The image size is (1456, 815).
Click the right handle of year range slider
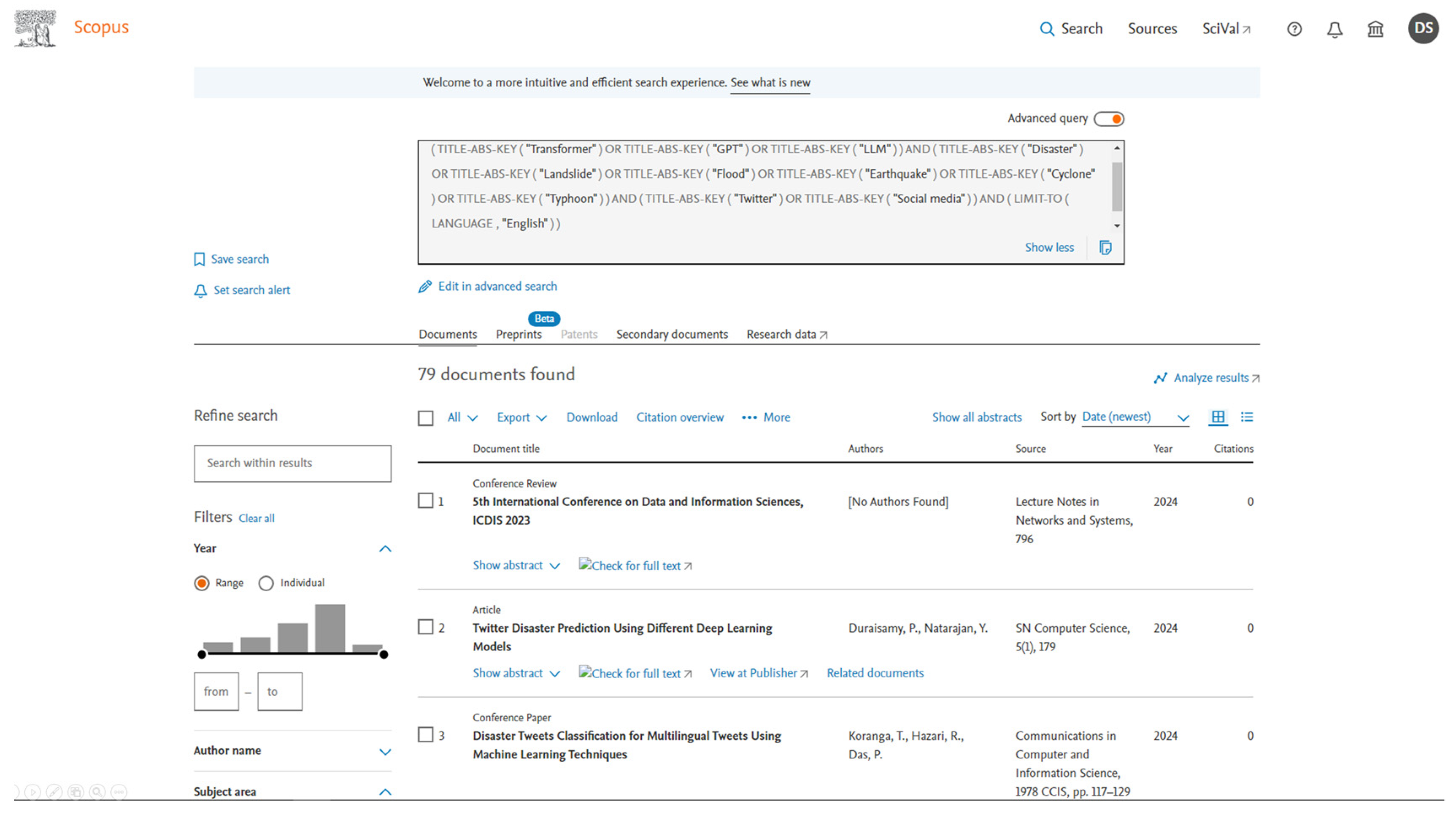coord(384,654)
